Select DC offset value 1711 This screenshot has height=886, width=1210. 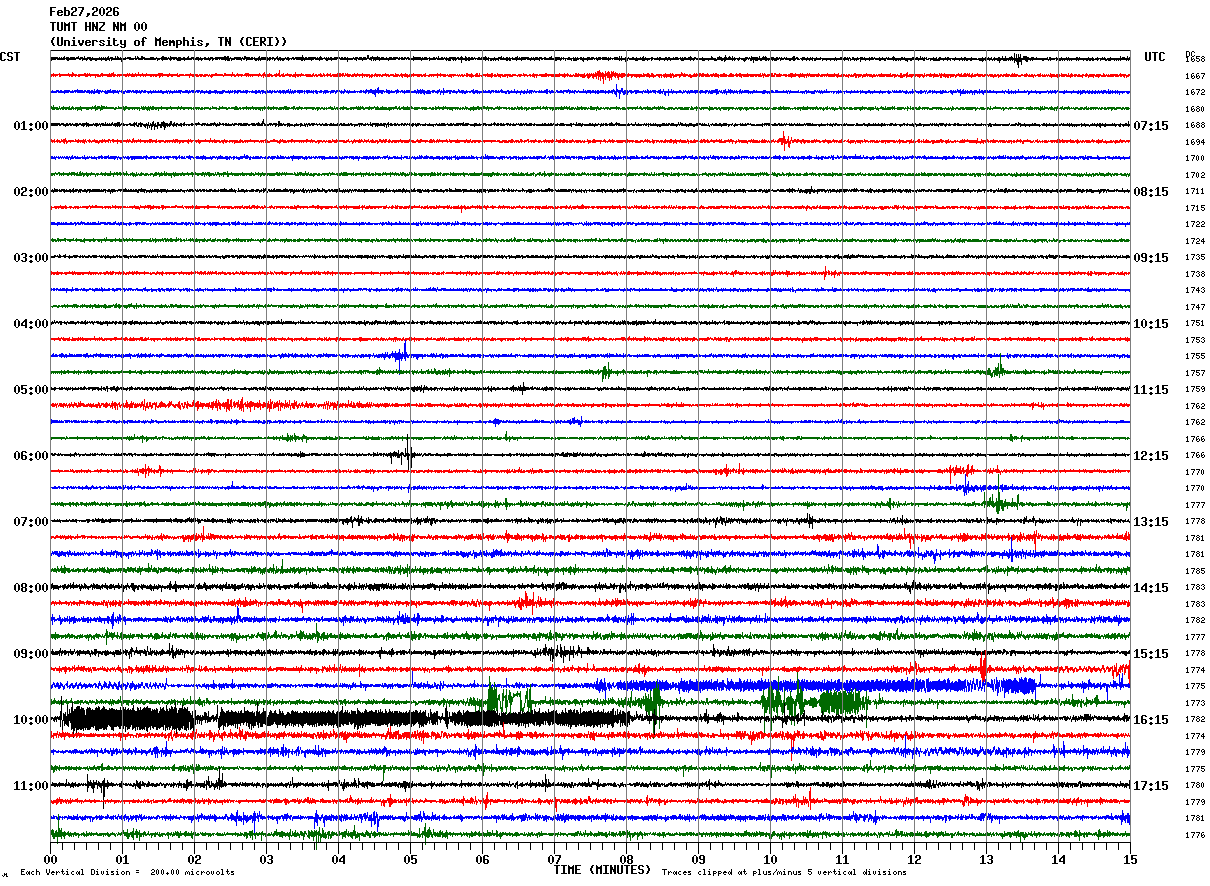pos(1195,191)
